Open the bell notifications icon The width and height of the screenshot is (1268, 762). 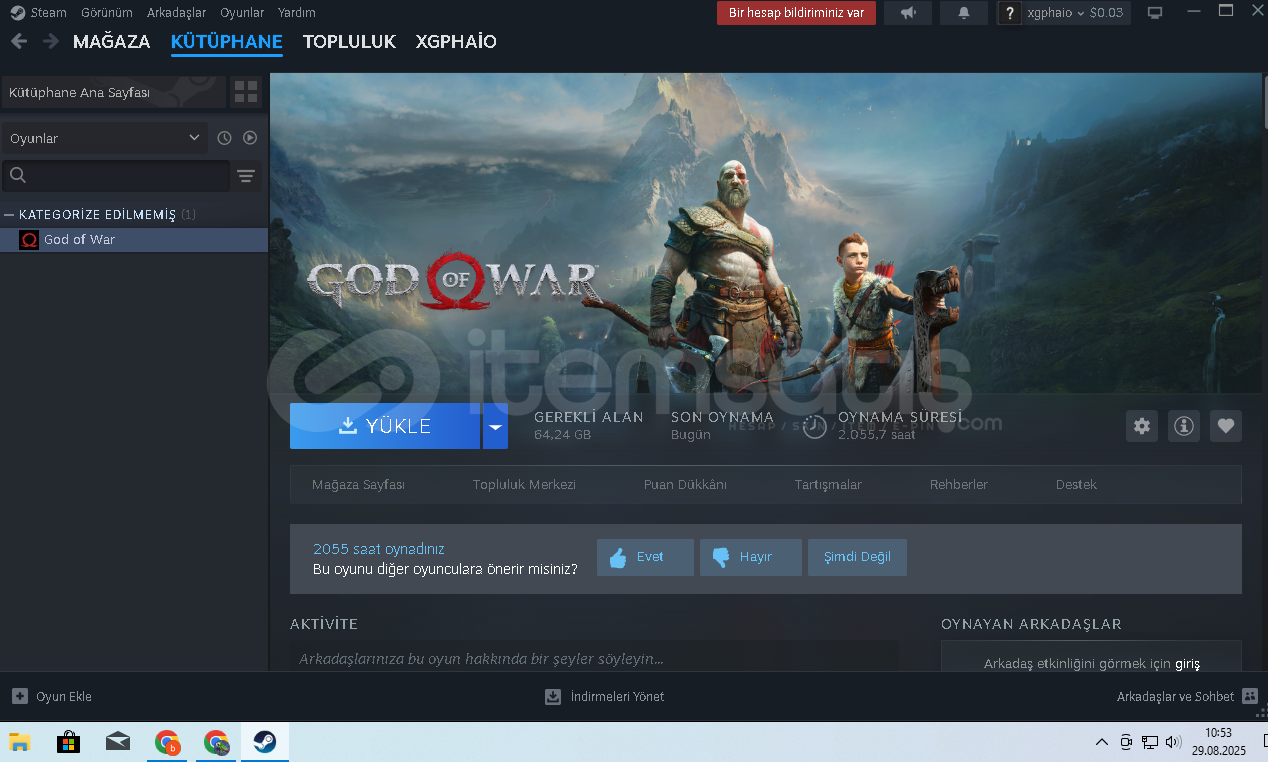tap(964, 13)
